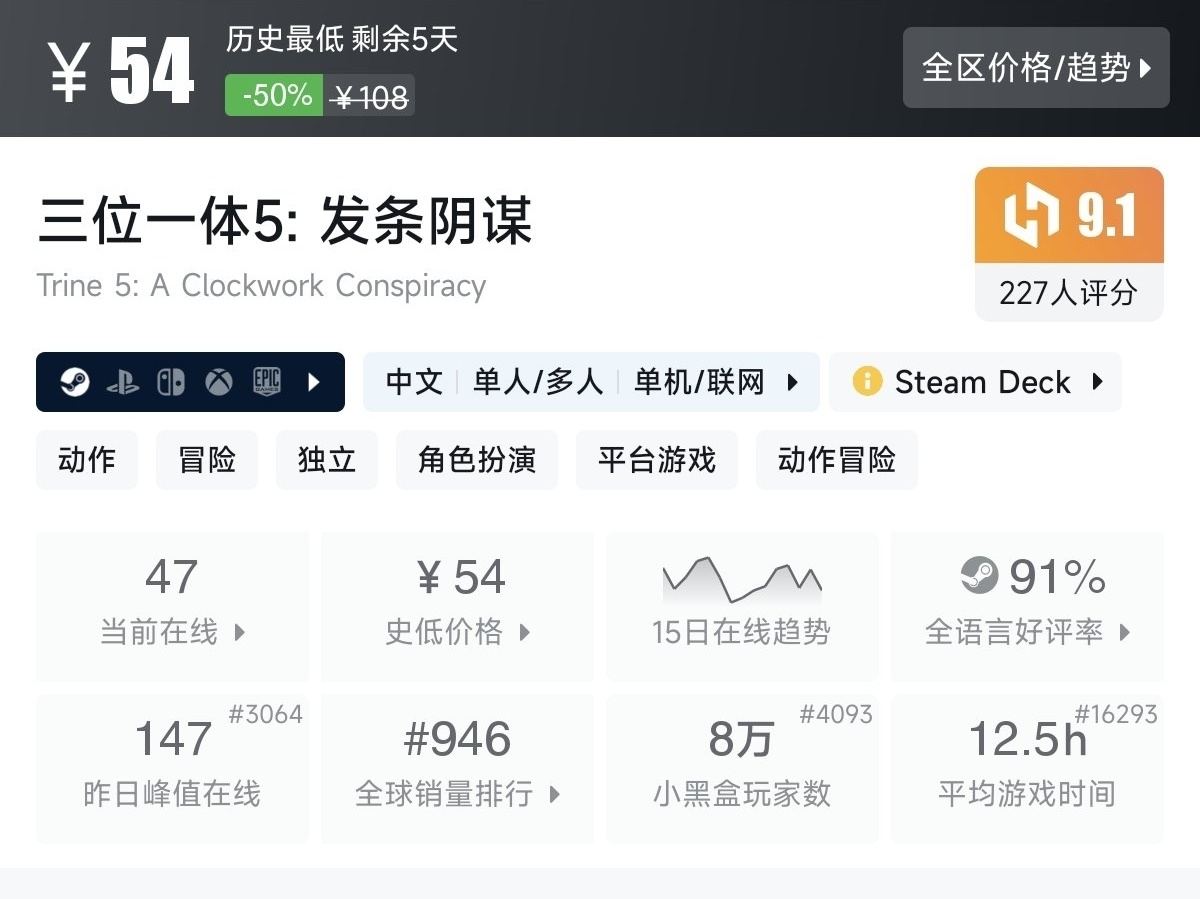The image size is (1200, 899).
Task: Open 全语言好评率 details arrow
Action: pos(1125,632)
